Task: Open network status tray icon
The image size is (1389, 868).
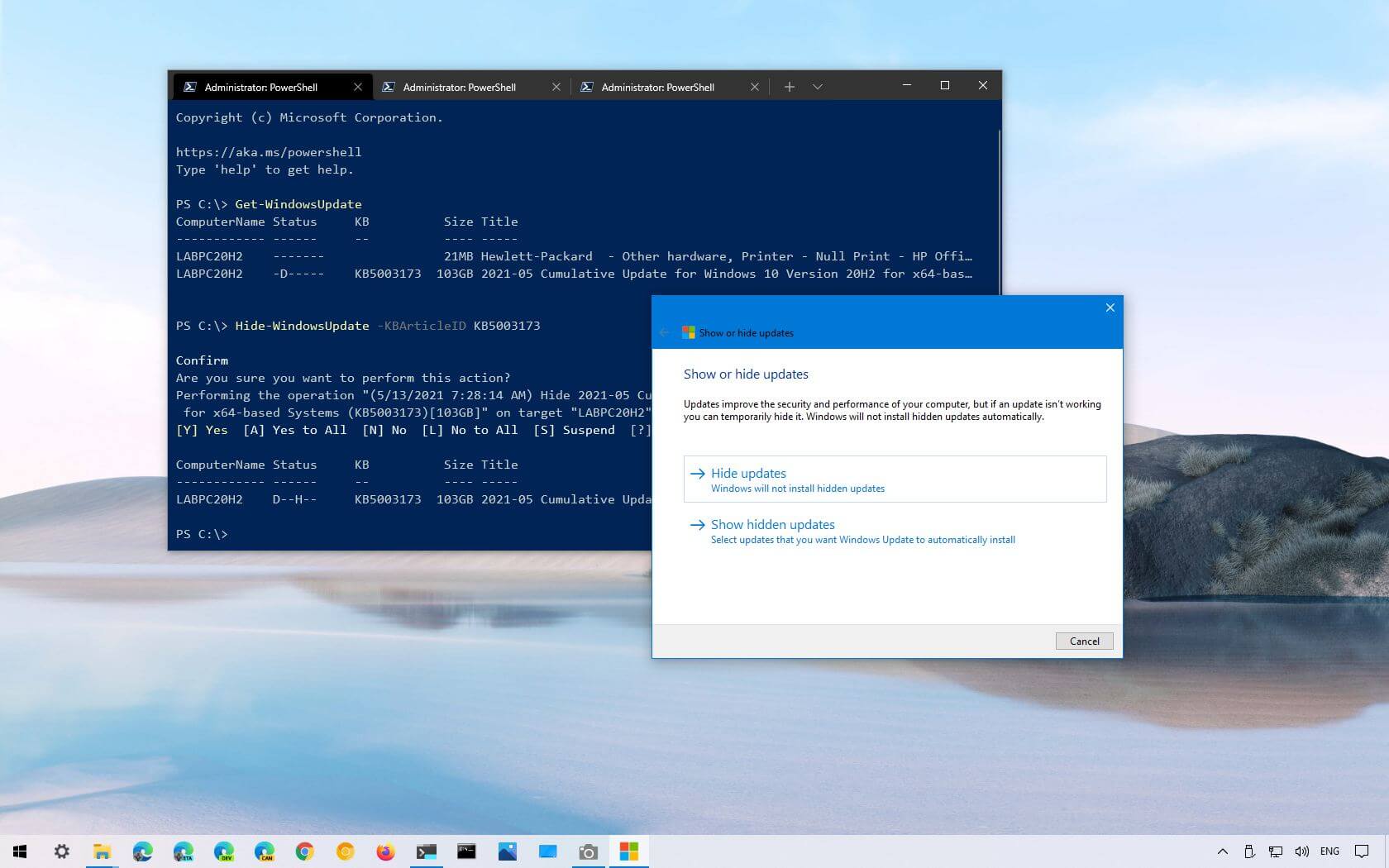Action: point(1276,851)
